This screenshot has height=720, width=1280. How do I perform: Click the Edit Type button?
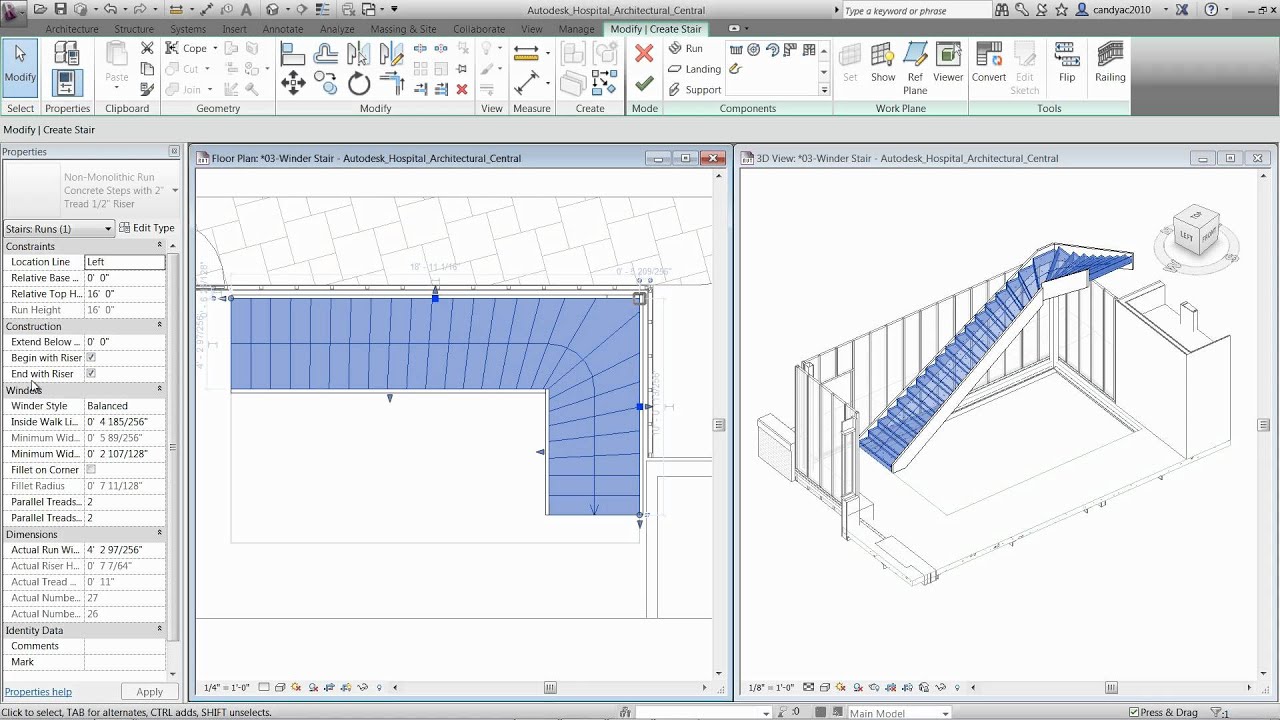tap(147, 228)
